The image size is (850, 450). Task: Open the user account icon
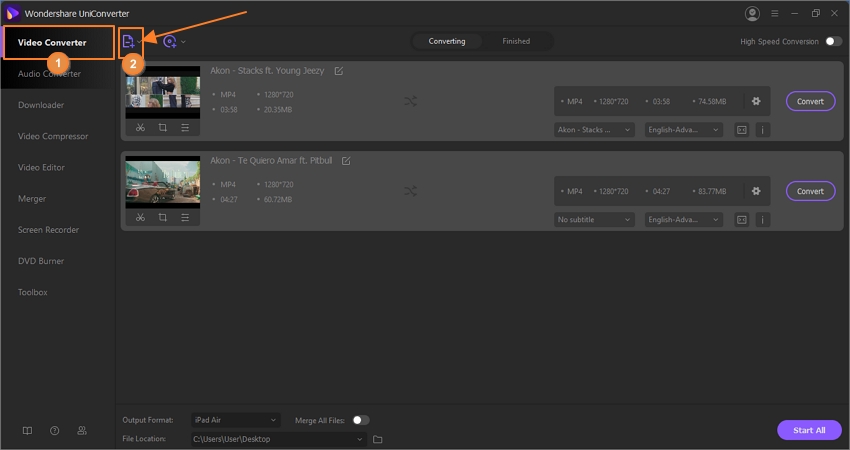(752, 14)
